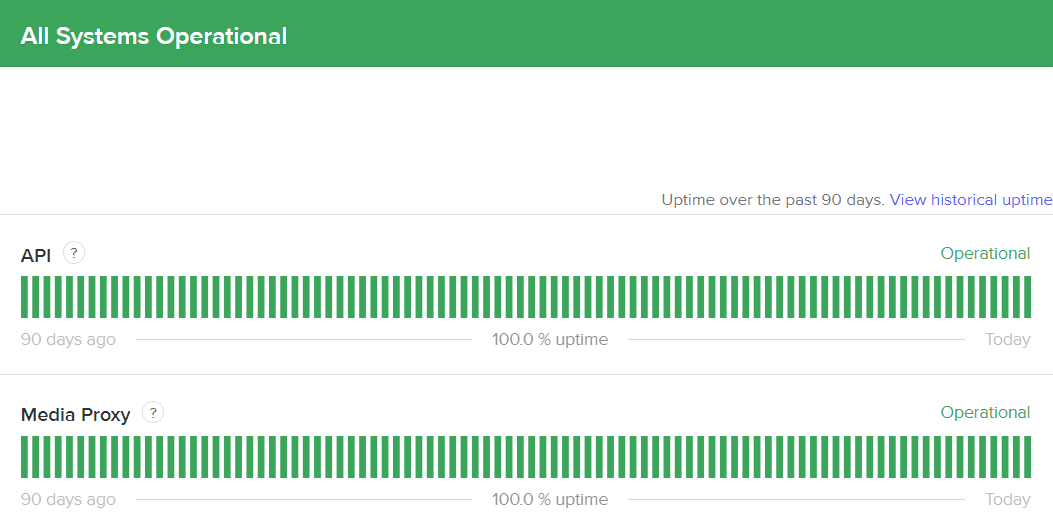Click the All Systems Operational banner heading

(x=154, y=37)
